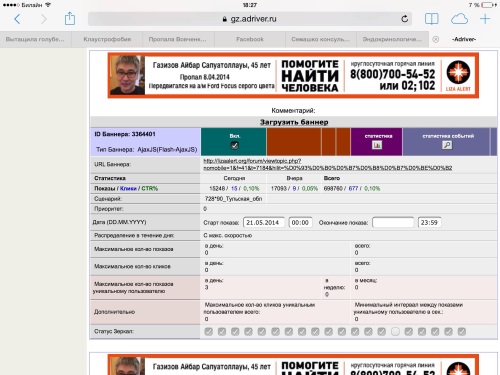The width and height of the screenshot is (500, 375).
Task: Click the hotline number 8(800)700-54-52
Action: (393, 74)
